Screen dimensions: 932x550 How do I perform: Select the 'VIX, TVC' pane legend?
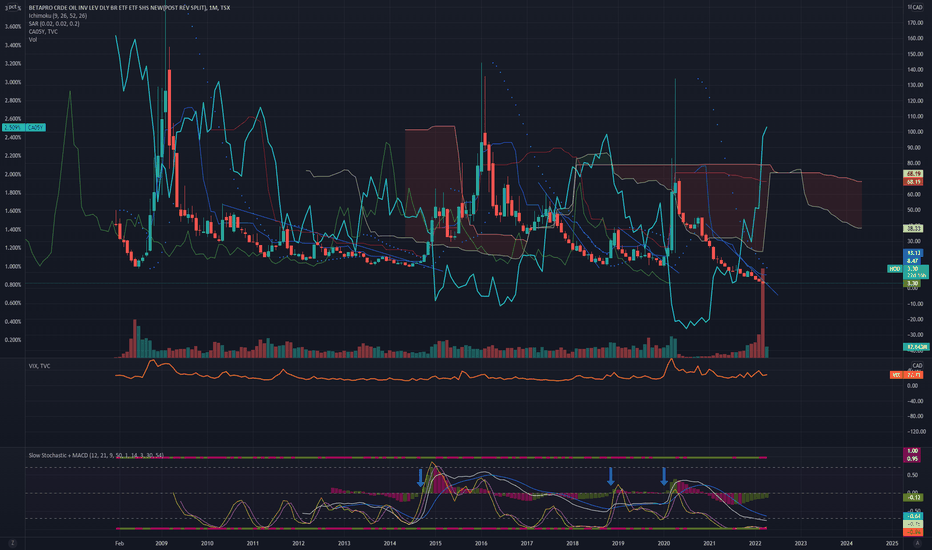(x=39, y=366)
